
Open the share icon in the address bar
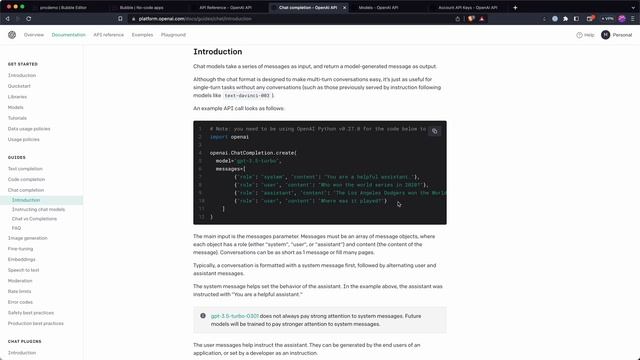(x=458, y=19)
